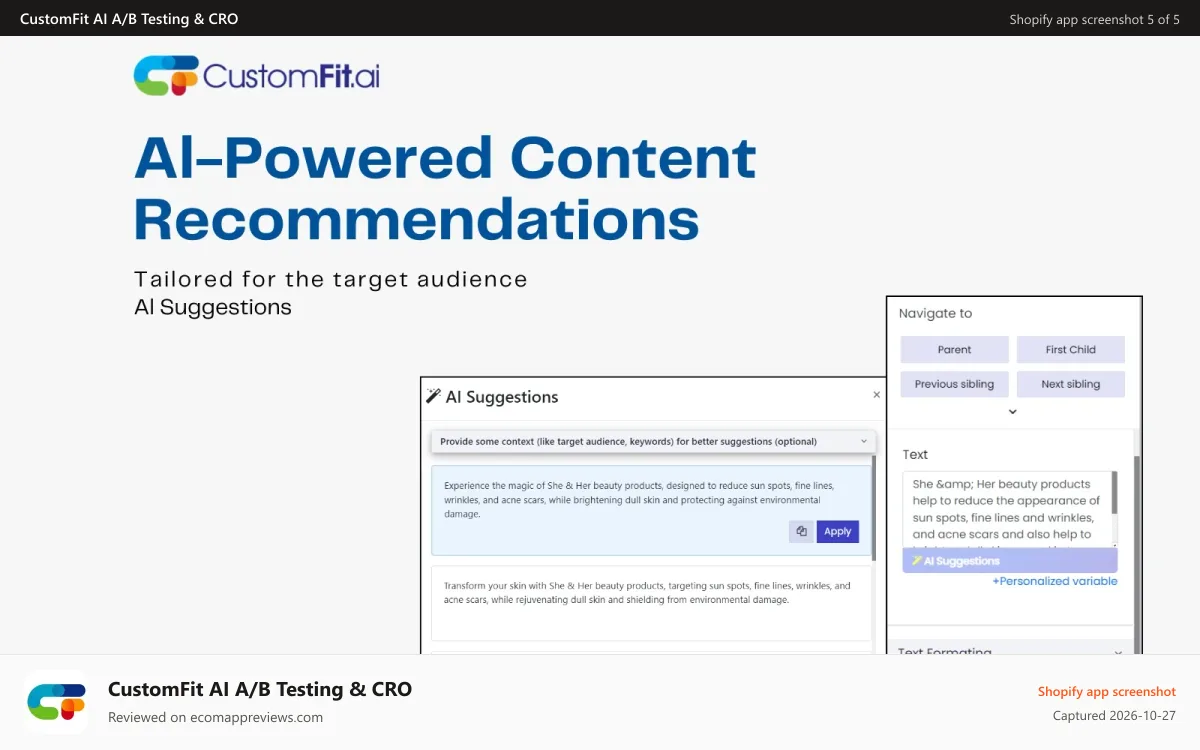1200x750 pixels.
Task: Click the 'Captured 2026-10-27' text
Action: [x=1114, y=716]
